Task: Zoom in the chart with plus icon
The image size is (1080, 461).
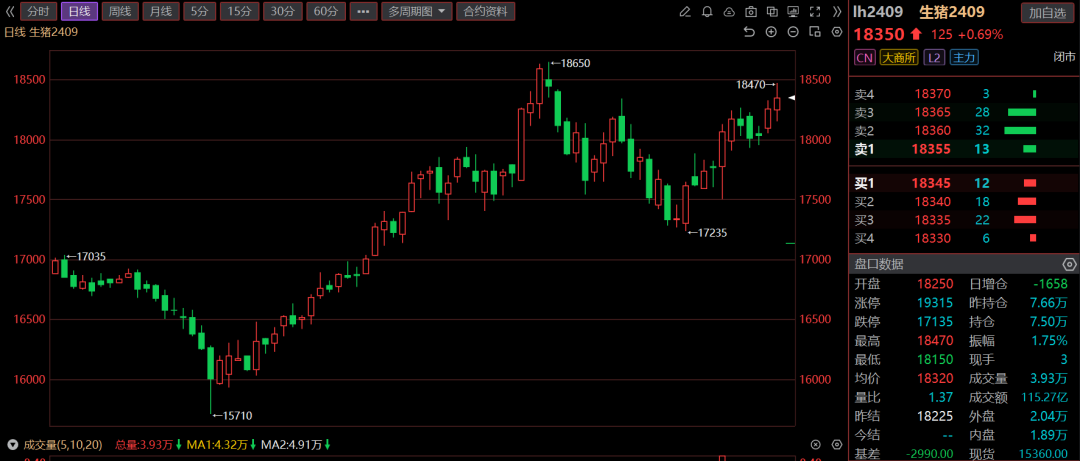Action: (x=771, y=32)
